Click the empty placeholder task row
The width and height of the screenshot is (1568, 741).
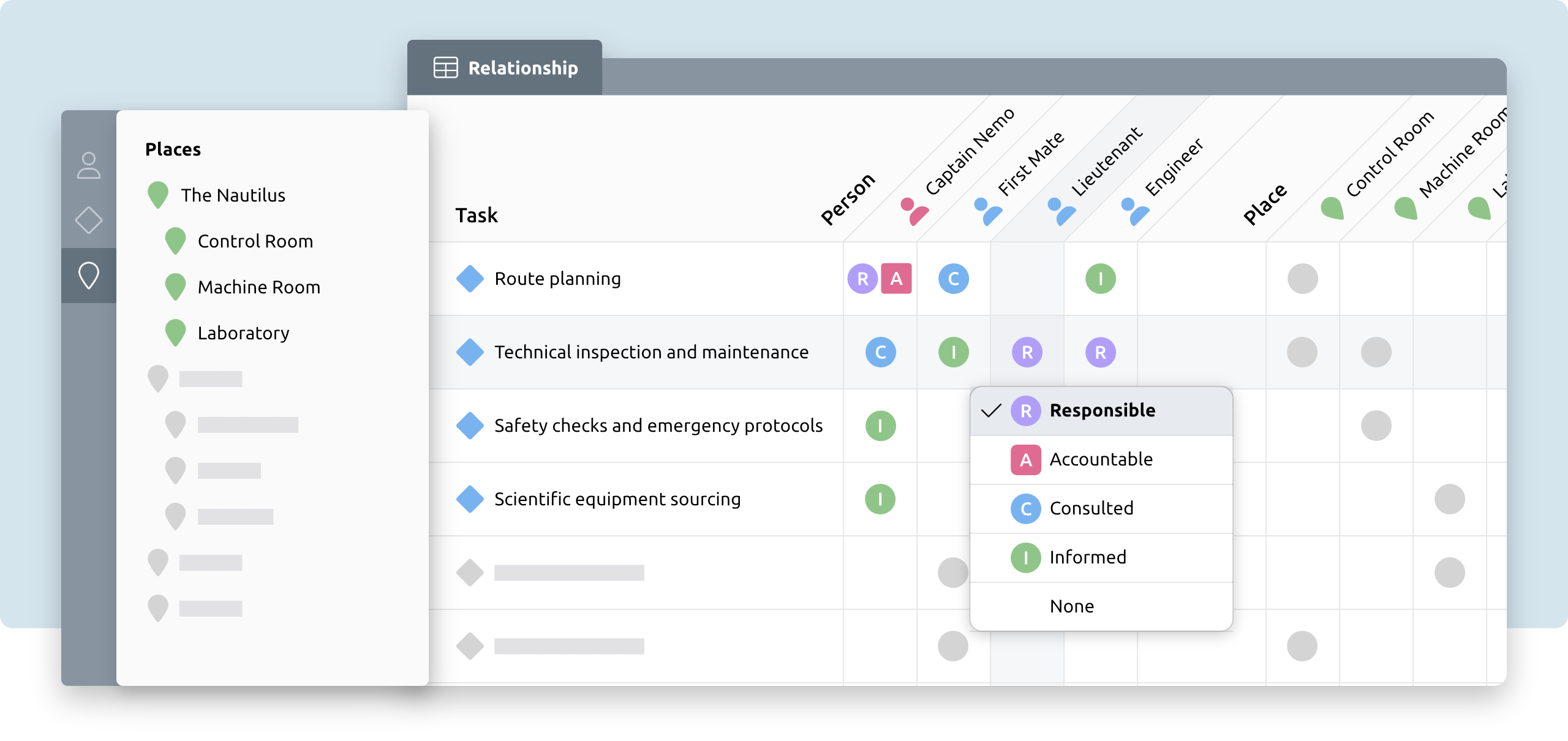pos(567,574)
